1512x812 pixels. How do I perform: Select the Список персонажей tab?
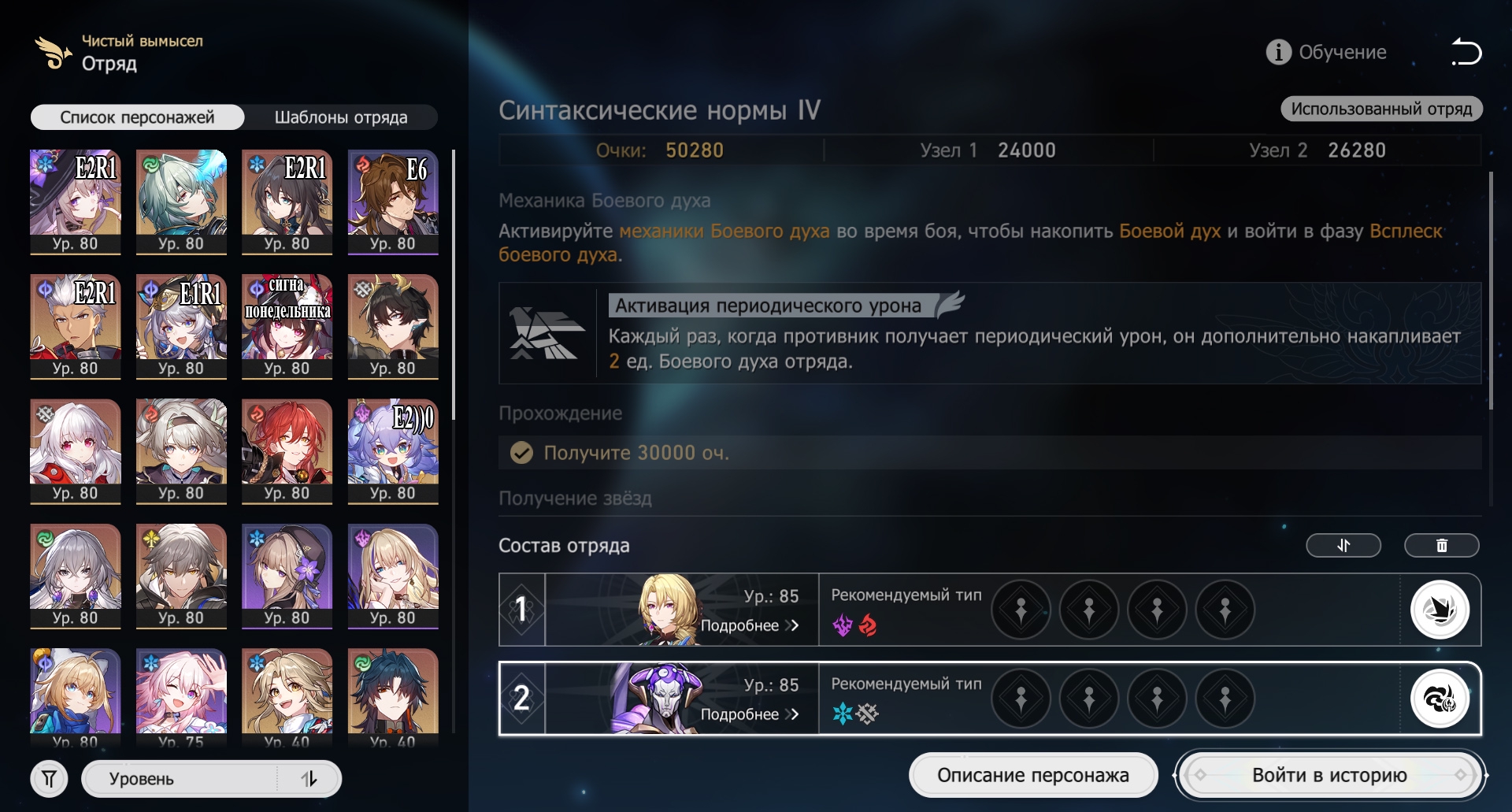137,117
